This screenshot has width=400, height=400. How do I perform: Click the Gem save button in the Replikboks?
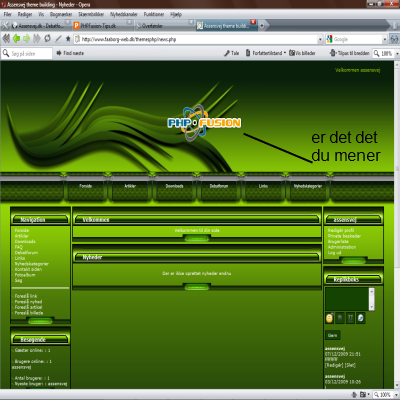333,335
